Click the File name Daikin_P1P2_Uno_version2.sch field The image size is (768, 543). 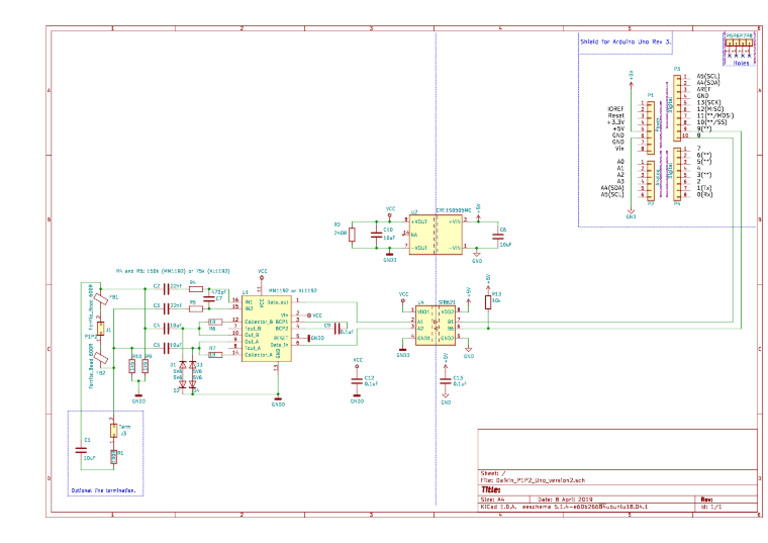coord(533,480)
